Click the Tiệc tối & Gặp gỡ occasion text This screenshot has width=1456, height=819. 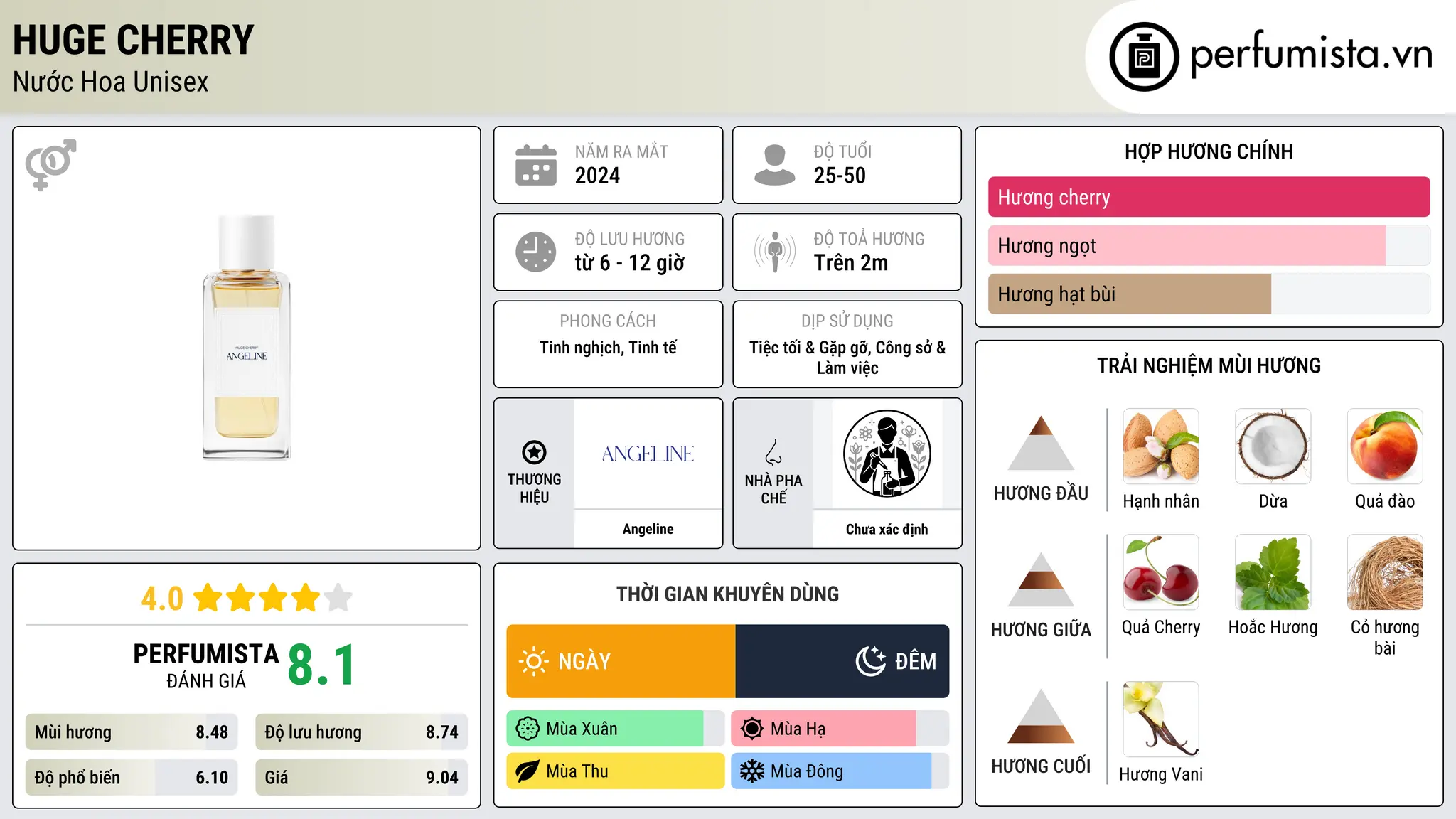[x=847, y=358]
